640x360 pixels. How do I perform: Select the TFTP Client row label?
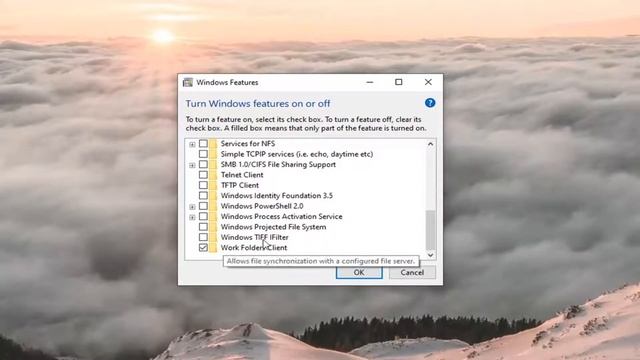240,185
